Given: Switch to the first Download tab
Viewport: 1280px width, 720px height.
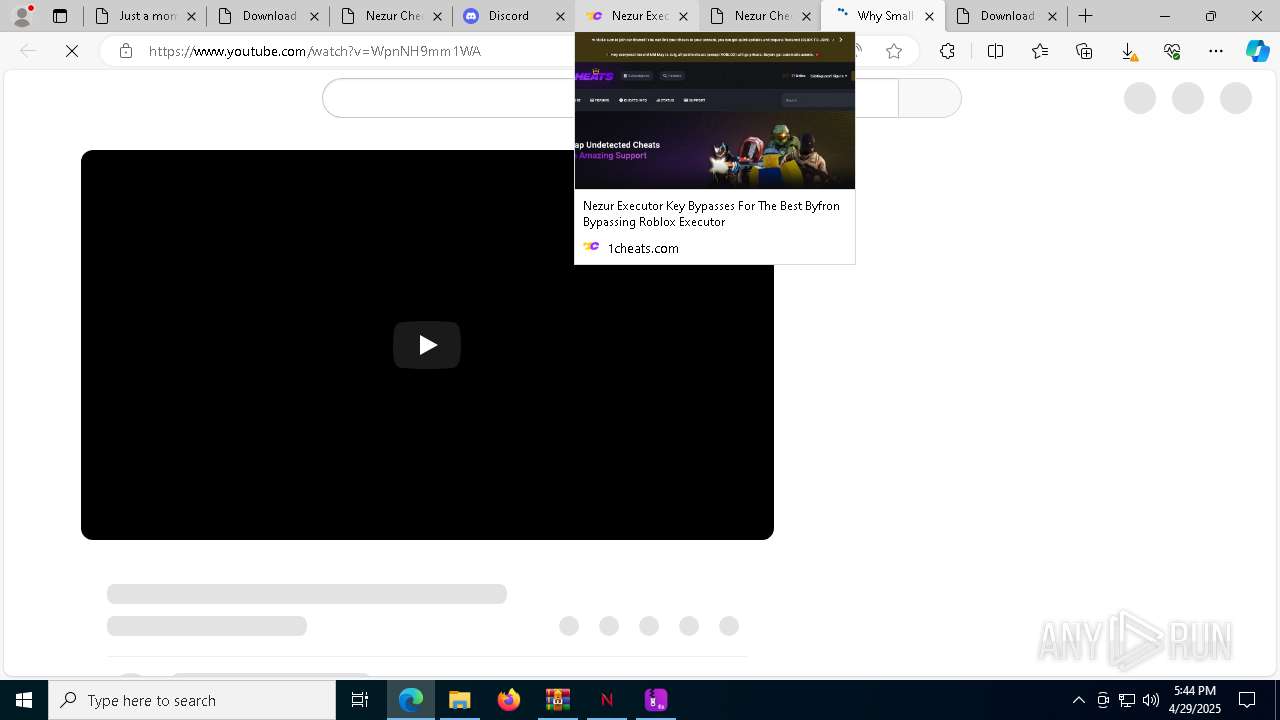Looking at the screenshot, I should point(269,16).
